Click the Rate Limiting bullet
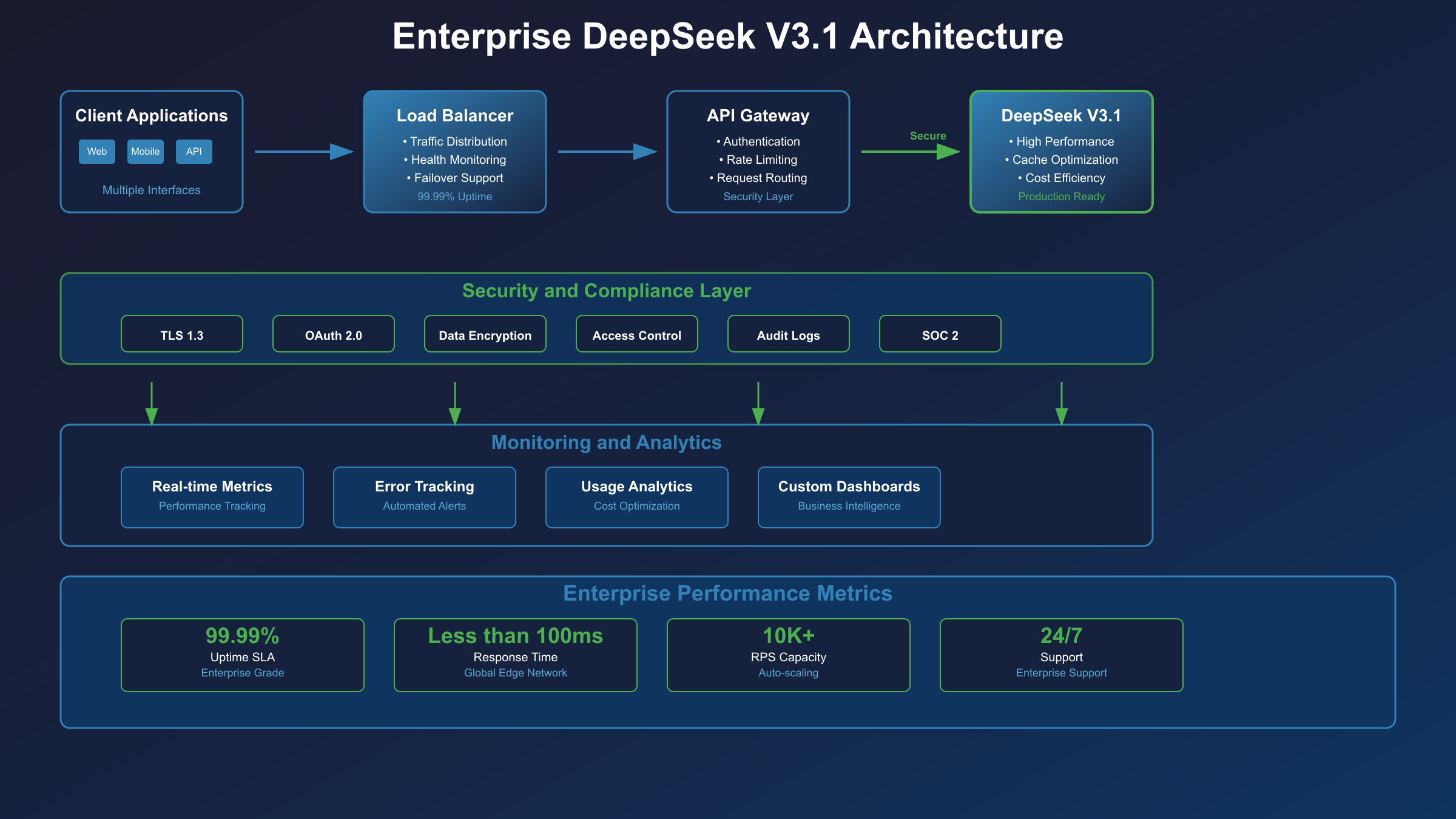The width and height of the screenshot is (1456, 819). [x=758, y=160]
